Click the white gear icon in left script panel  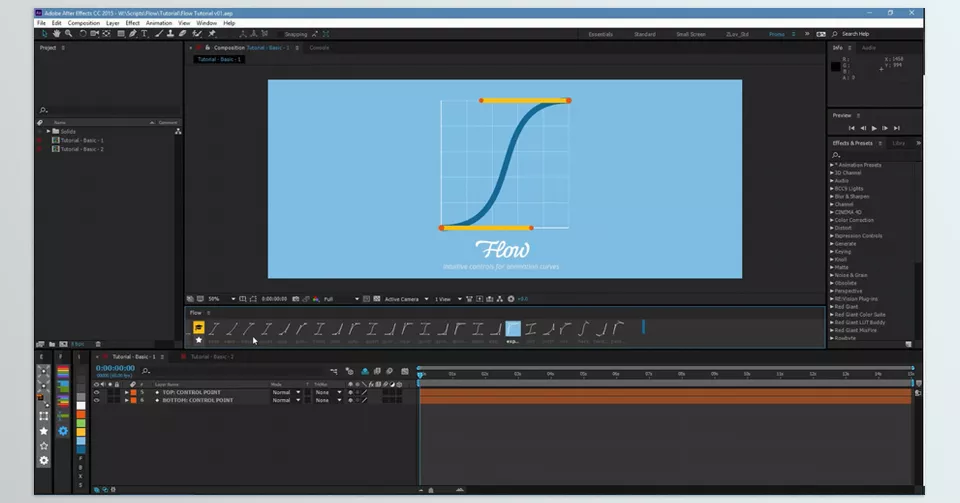44,460
